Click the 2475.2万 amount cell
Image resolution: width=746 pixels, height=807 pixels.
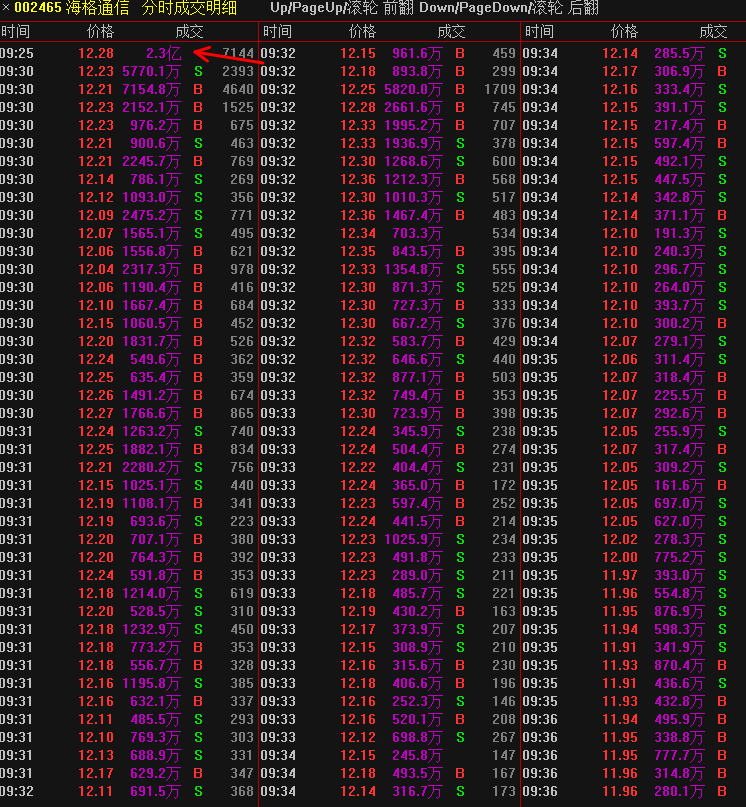pyautogui.click(x=151, y=216)
